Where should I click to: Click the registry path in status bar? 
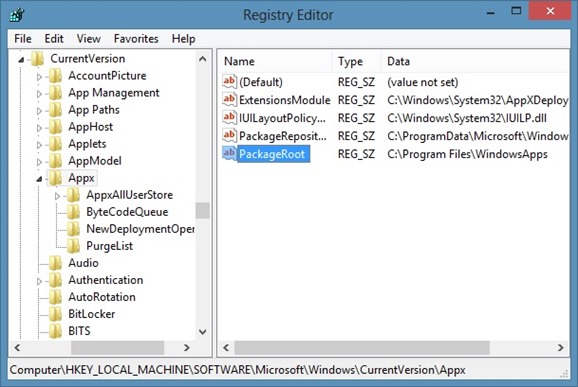click(237, 370)
